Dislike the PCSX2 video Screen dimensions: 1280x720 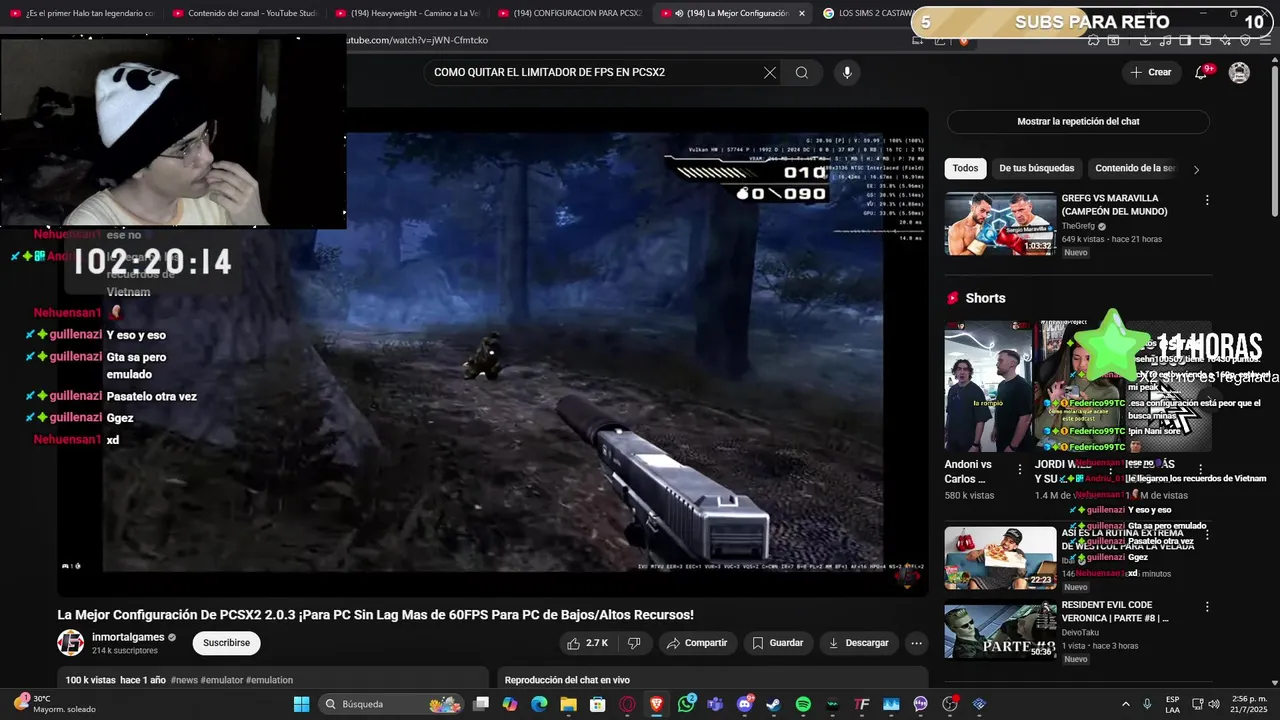[x=633, y=643]
